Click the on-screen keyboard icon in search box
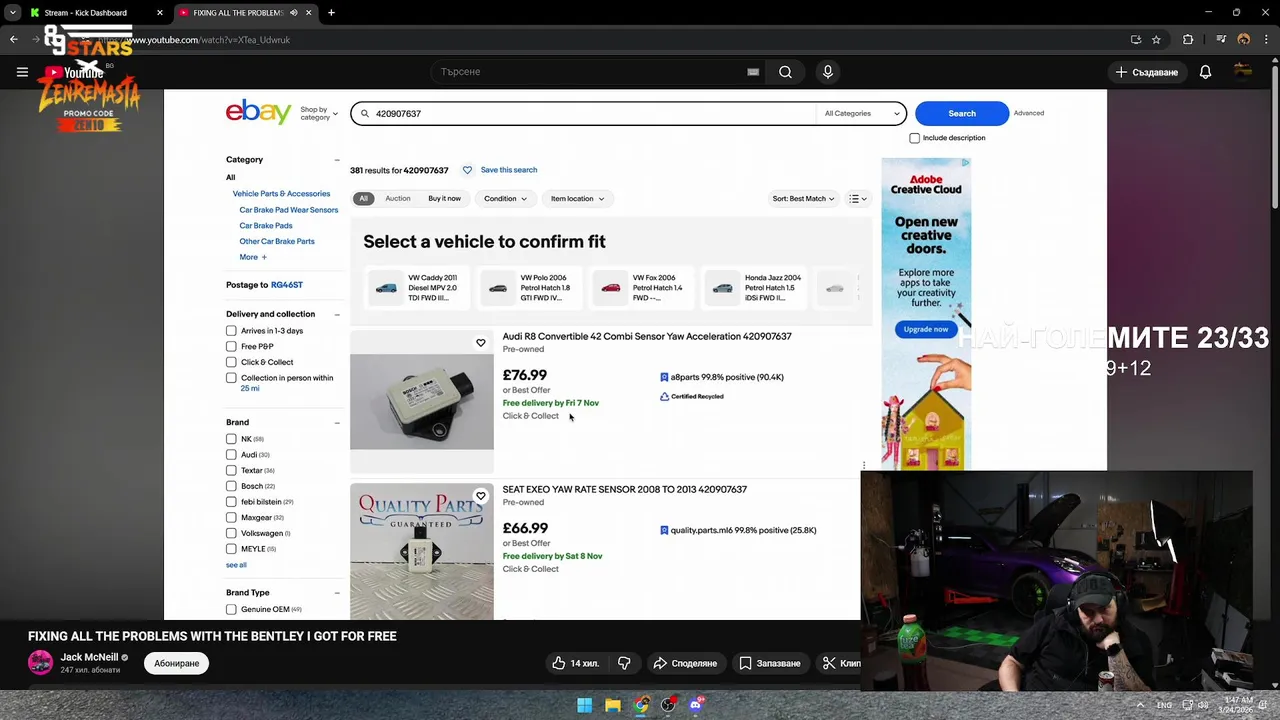The width and height of the screenshot is (1280, 720). (753, 72)
